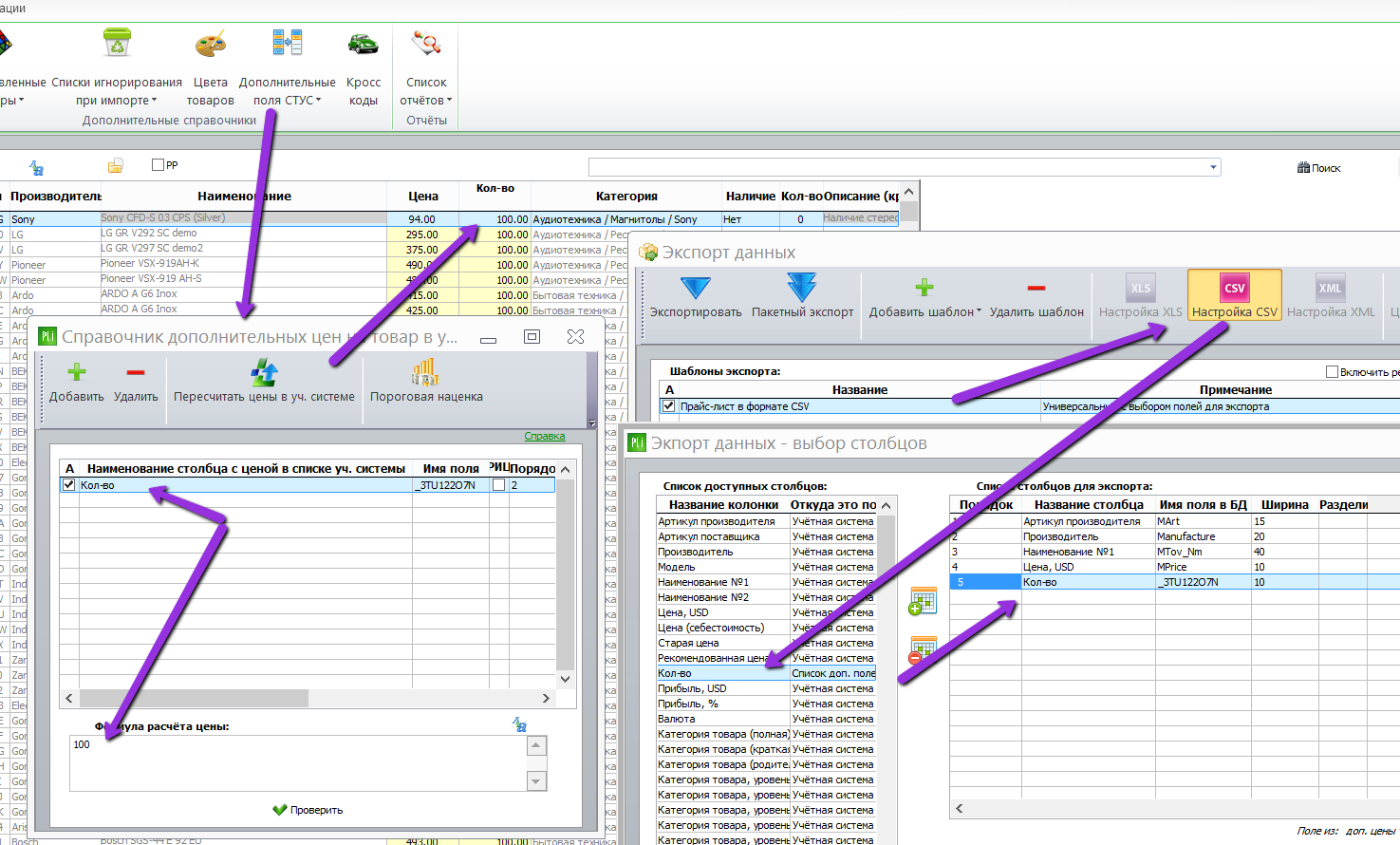Click the folder icon beside РР checkbox

click(x=115, y=166)
